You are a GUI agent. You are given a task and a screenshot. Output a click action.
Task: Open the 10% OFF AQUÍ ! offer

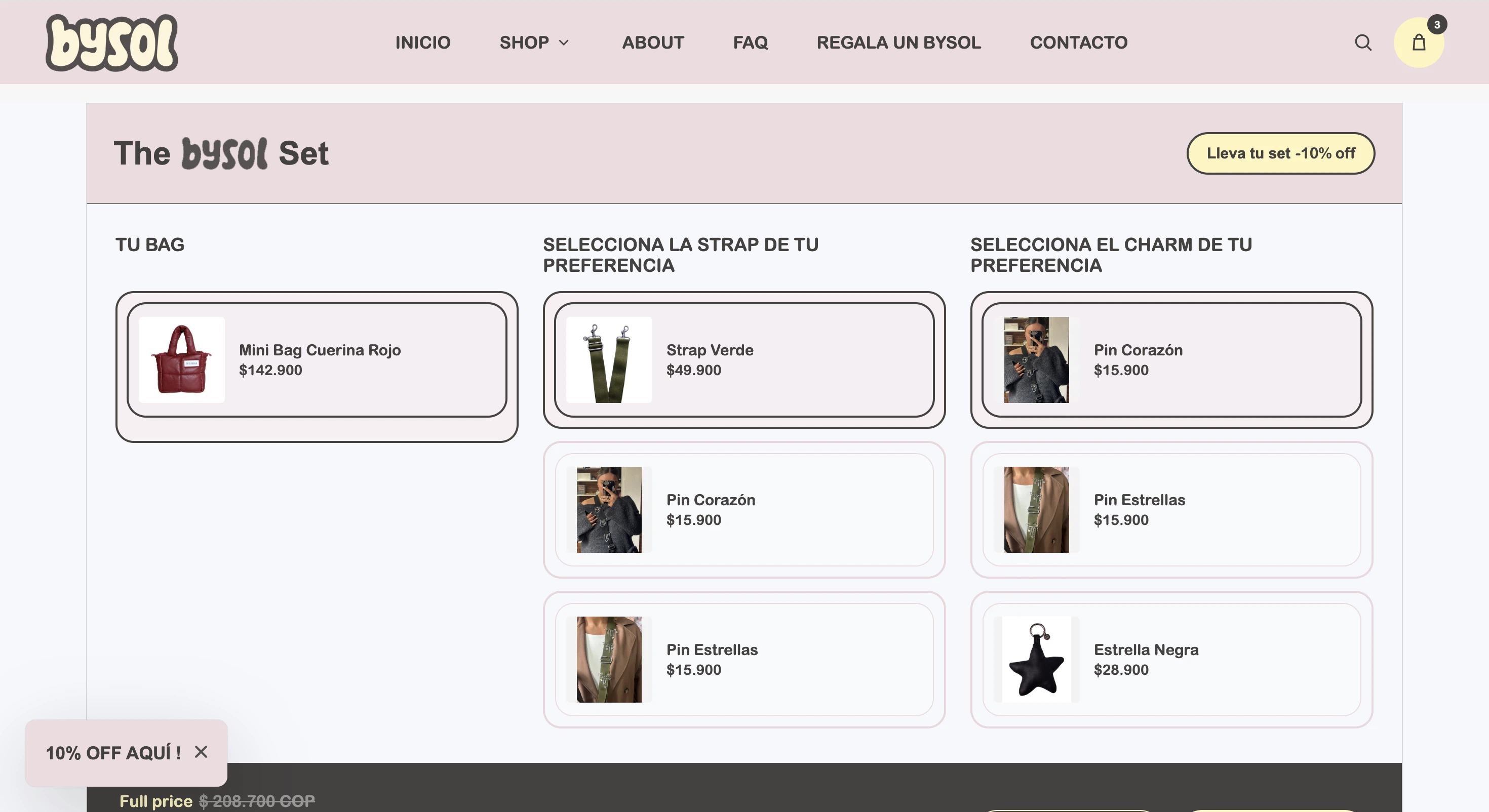coord(113,752)
